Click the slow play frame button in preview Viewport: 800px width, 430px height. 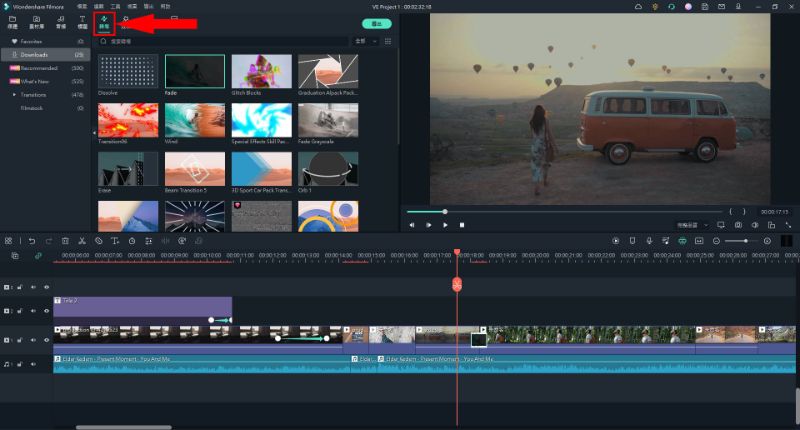tap(429, 225)
